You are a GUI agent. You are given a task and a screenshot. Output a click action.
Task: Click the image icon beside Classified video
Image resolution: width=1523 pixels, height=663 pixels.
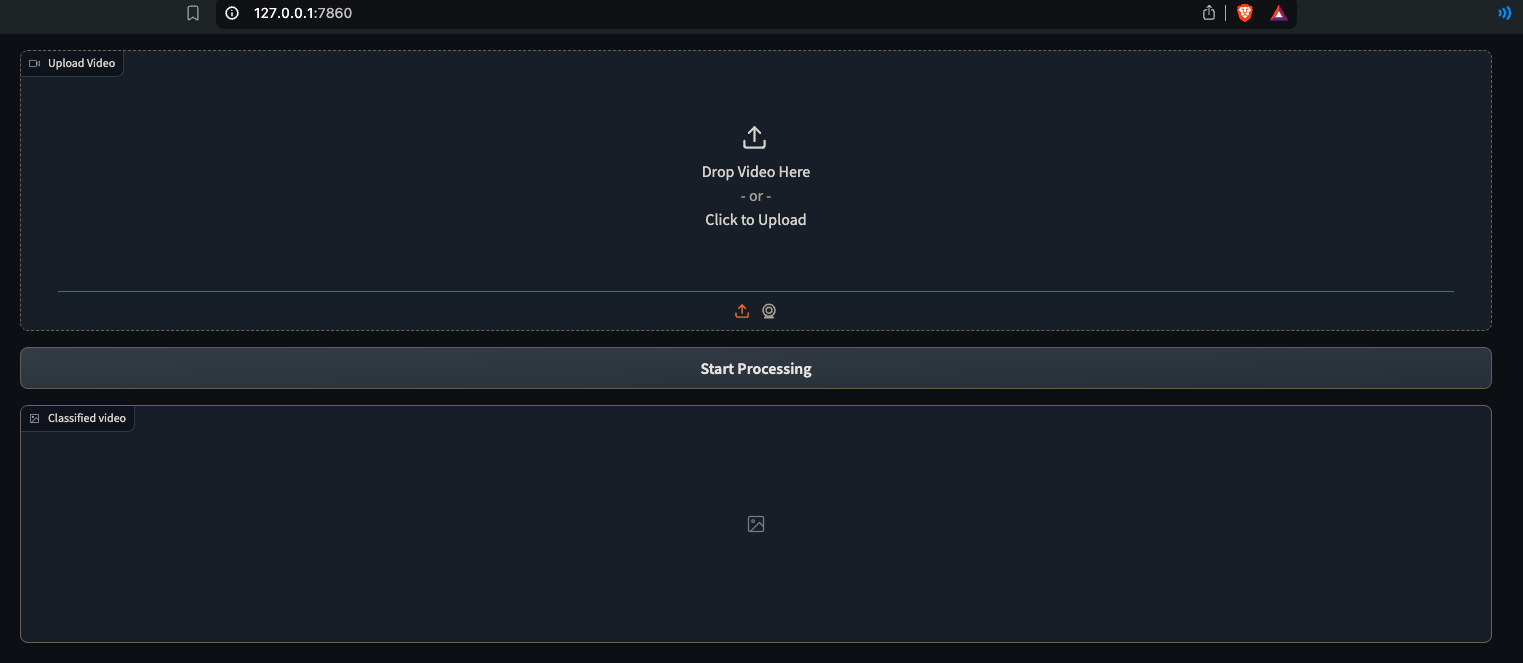click(35, 418)
